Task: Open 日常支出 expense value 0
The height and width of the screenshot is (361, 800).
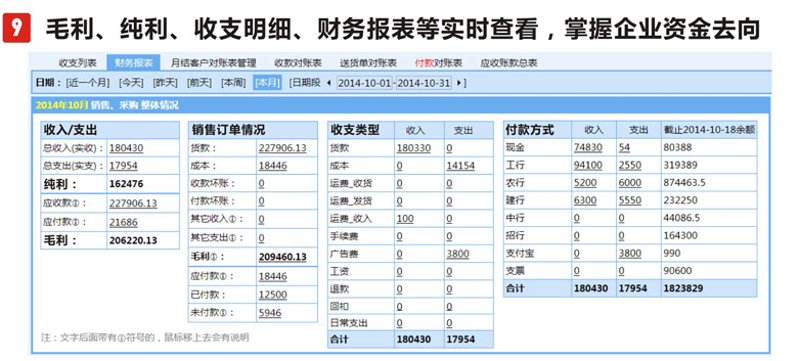Action: pyautogui.click(x=449, y=324)
